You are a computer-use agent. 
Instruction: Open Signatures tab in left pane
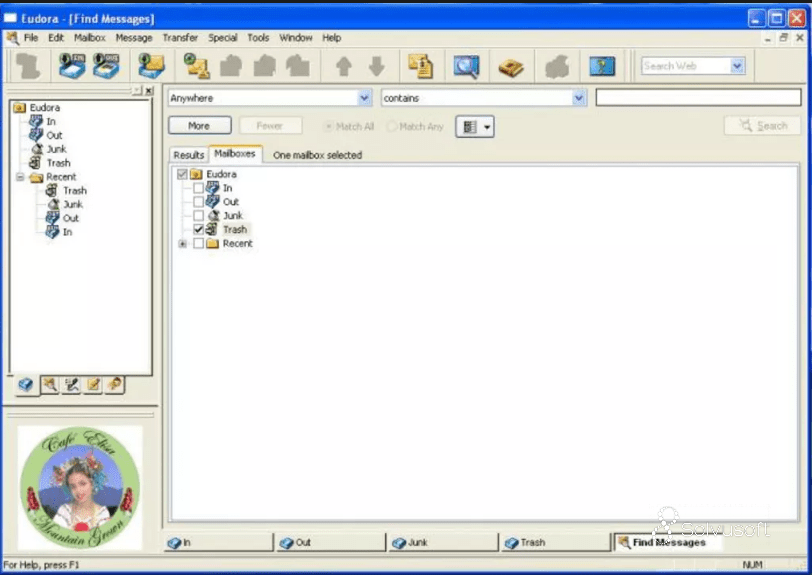[71, 384]
